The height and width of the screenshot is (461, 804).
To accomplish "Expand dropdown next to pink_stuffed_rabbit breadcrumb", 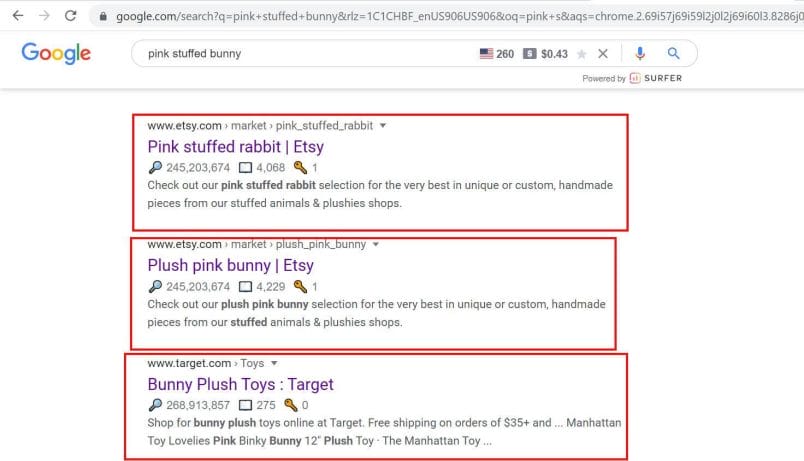I will (383, 126).
